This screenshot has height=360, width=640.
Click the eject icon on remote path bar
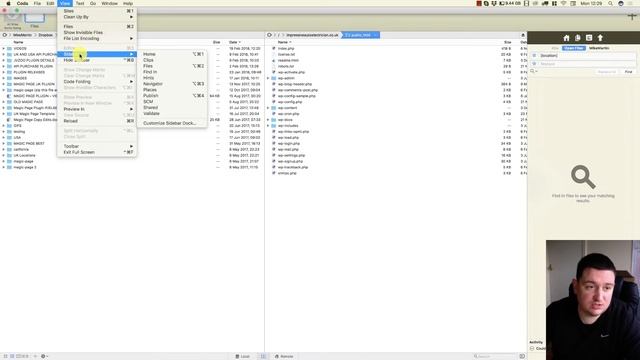(523, 36)
